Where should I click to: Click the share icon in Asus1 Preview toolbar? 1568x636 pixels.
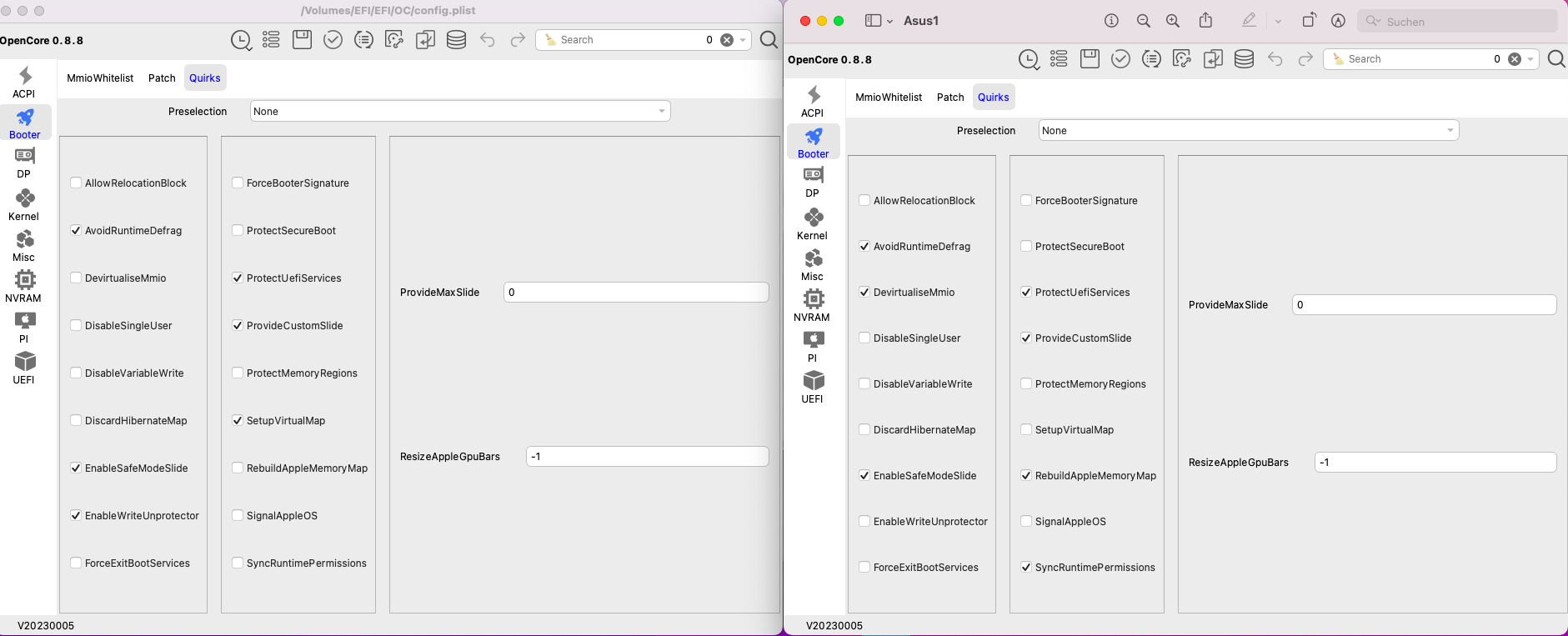(1205, 21)
